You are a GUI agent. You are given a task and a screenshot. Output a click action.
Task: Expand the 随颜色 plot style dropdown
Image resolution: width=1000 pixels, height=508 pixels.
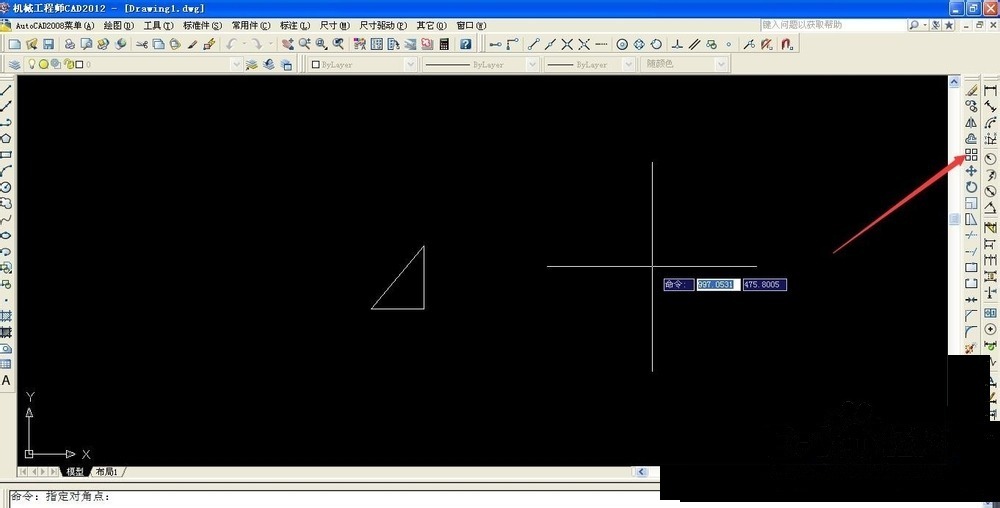click(x=686, y=64)
